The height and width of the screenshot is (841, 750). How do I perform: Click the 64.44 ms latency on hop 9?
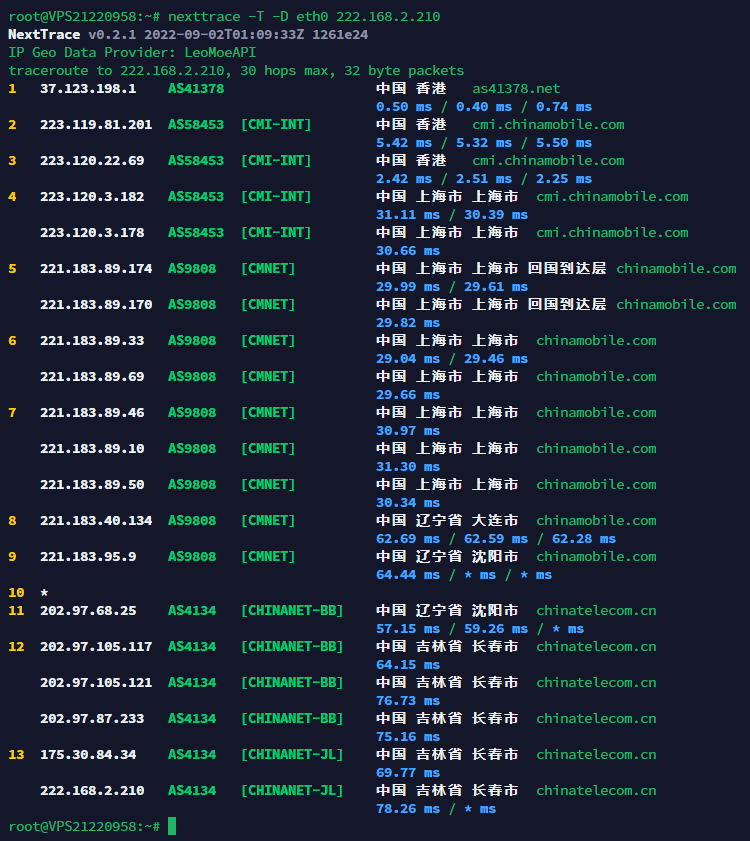tap(408, 574)
